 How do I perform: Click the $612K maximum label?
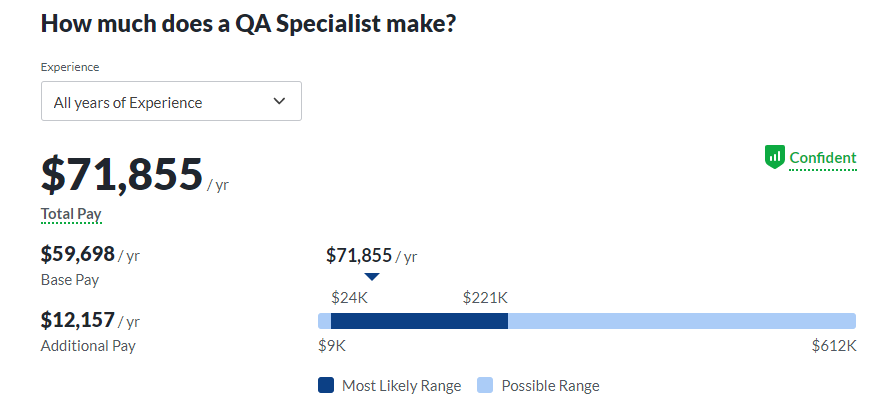click(834, 346)
